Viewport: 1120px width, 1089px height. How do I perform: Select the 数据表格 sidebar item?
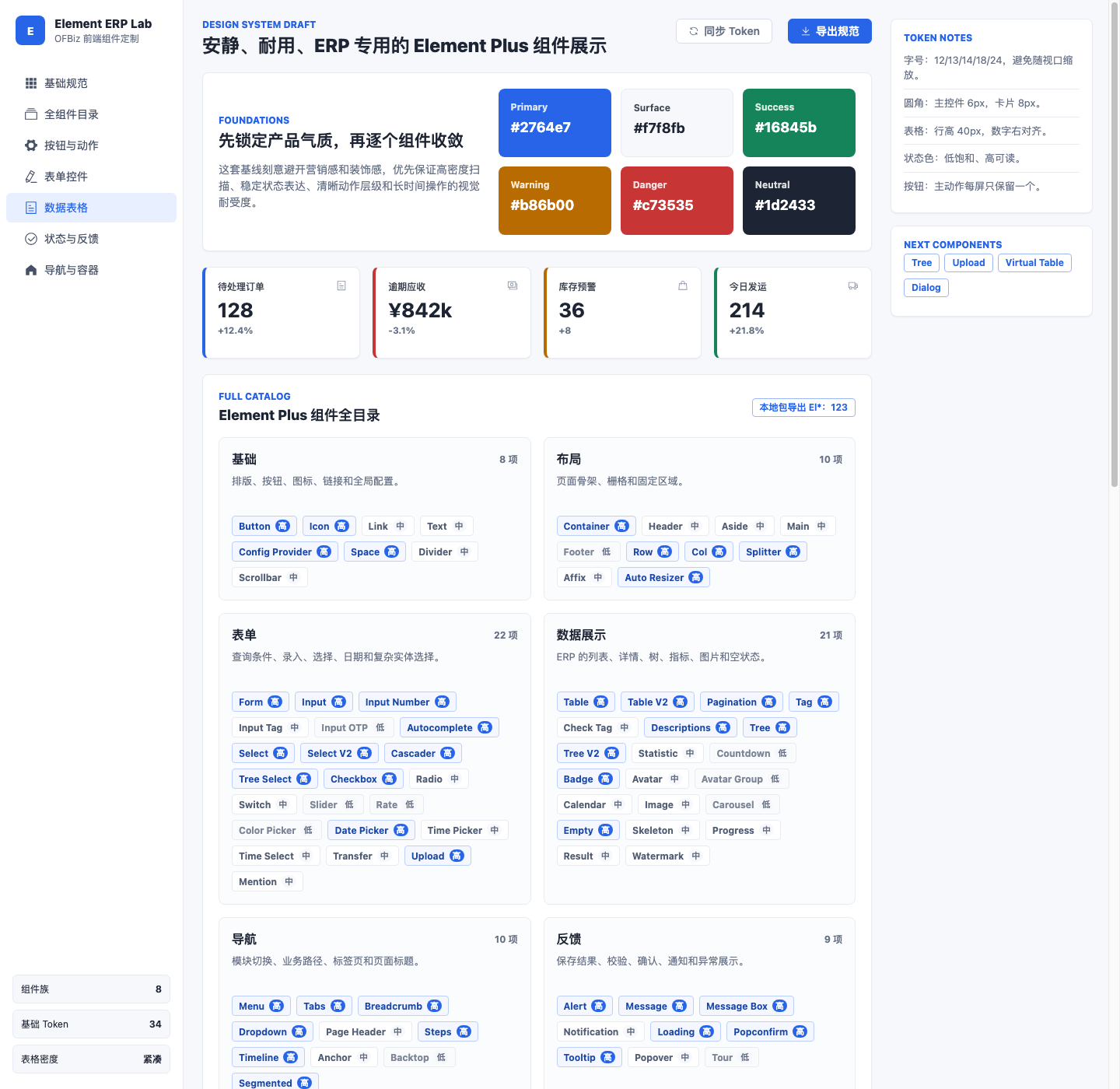[x=91, y=208]
